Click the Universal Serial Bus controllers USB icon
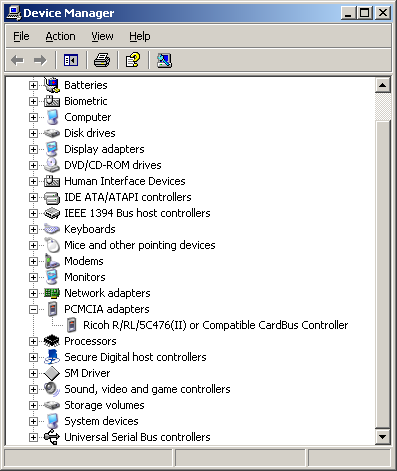Image resolution: width=397 pixels, height=471 pixels. 52,437
